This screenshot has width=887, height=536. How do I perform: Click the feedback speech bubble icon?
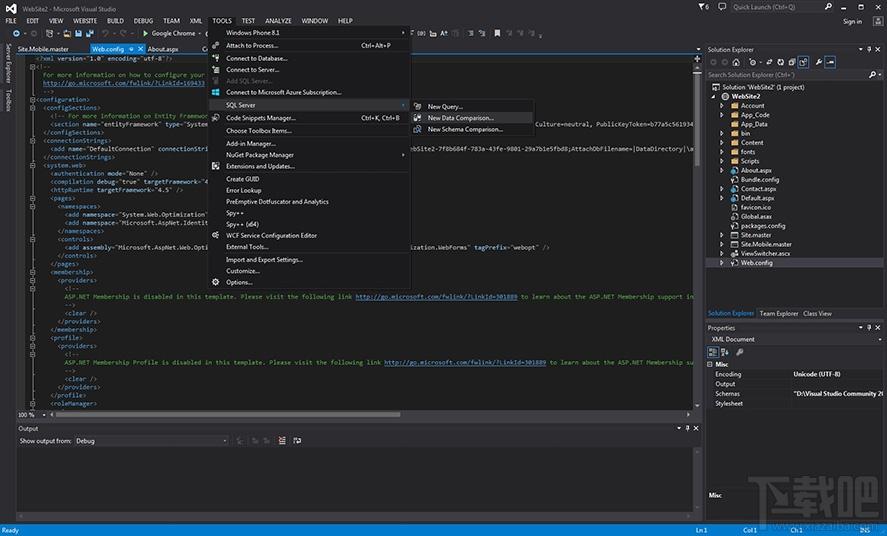722,7
